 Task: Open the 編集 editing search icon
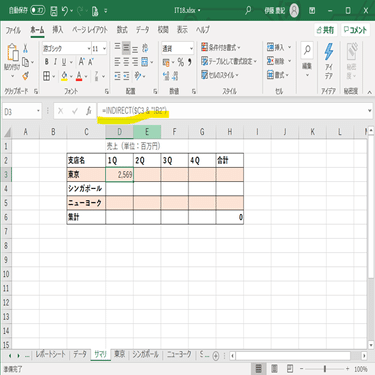(x=307, y=51)
